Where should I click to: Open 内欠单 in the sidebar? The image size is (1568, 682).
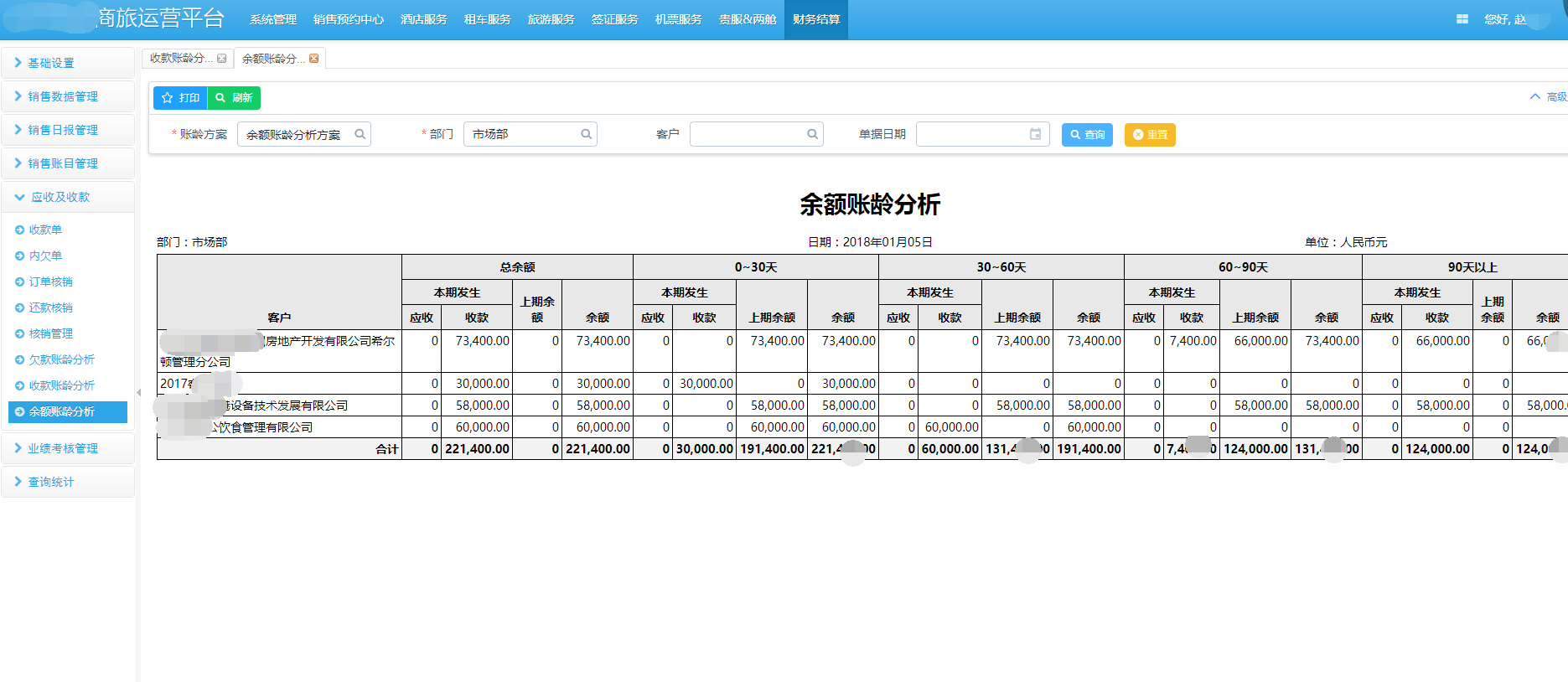click(45, 256)
